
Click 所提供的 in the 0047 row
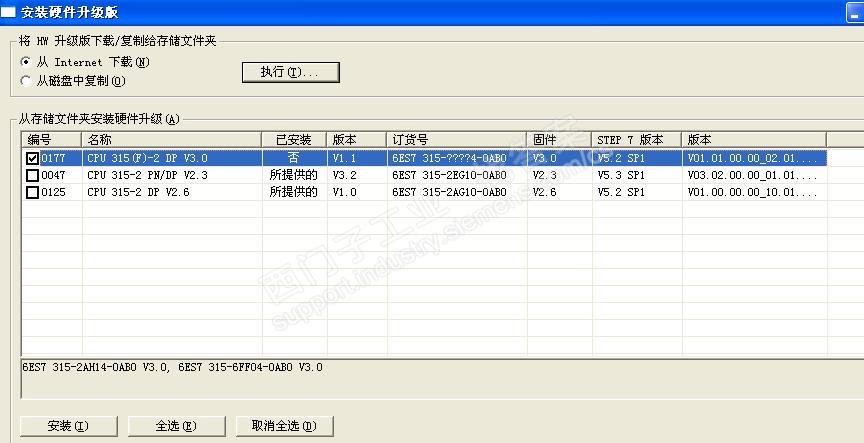294,175
